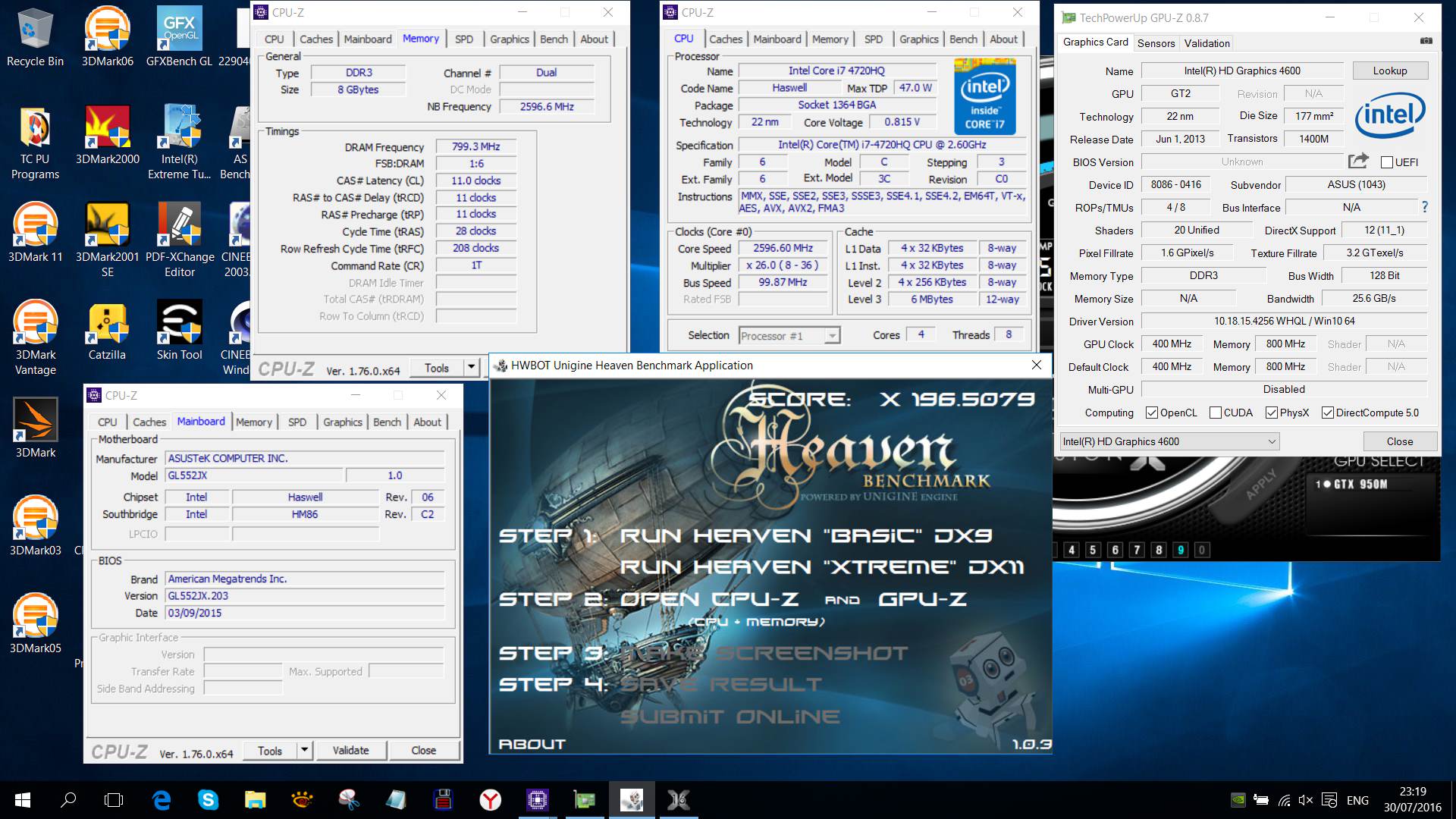Open PDF-XChange Editor desktop shortcut
This screenshot has width=1456, height=819.
[x=179, y=240]
